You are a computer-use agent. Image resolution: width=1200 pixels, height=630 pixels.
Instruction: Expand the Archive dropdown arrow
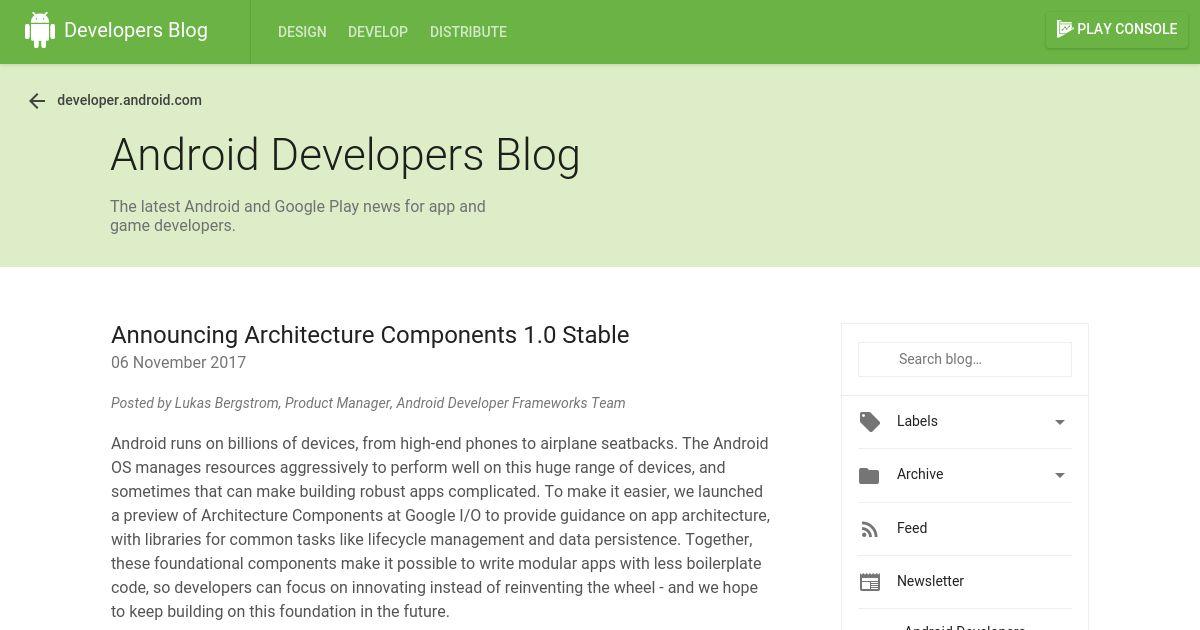[1060, 475]
